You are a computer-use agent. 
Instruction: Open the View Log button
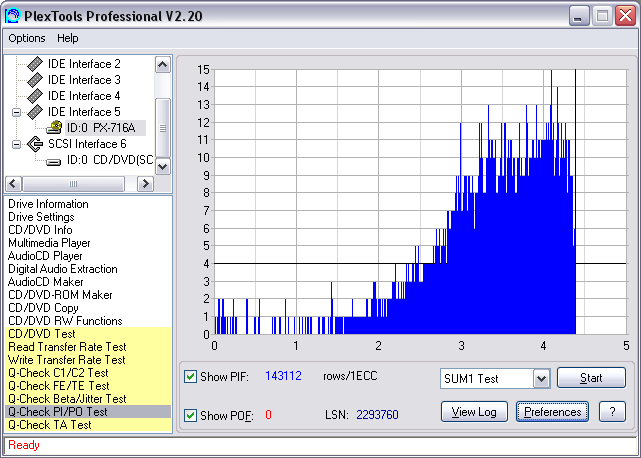[474, 412]
